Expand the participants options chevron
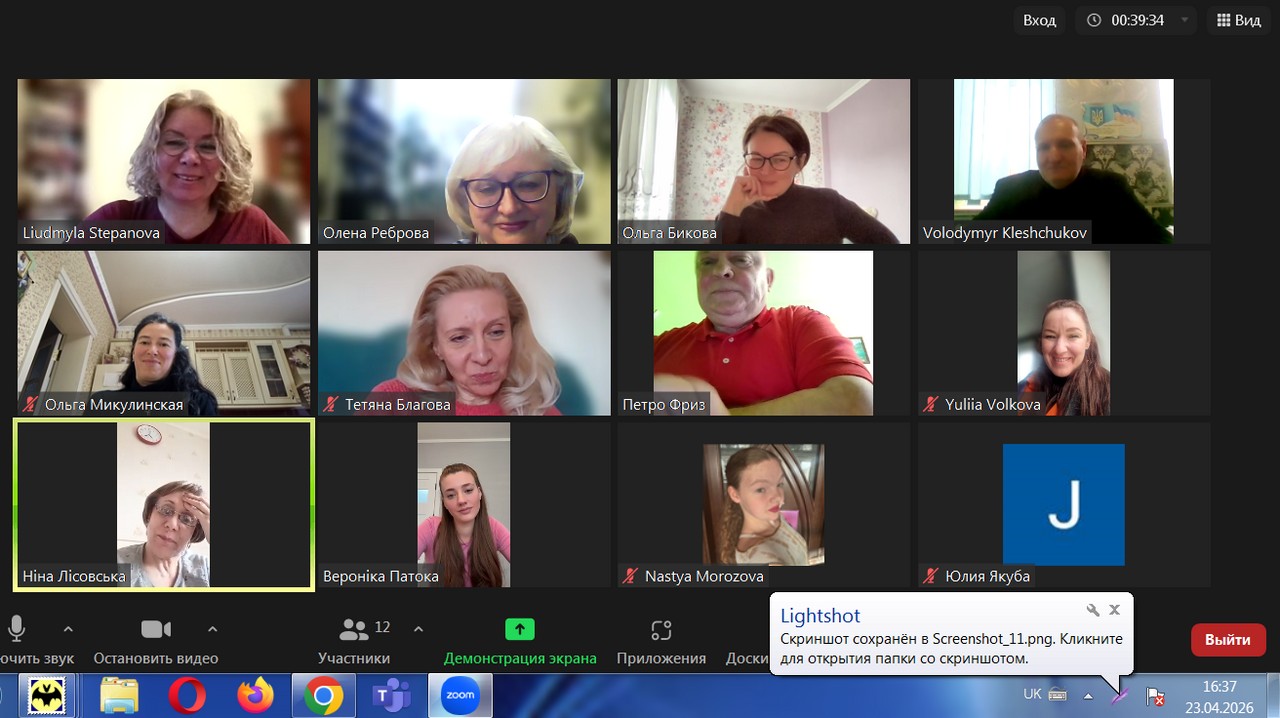The width and height of the screenshot is (1280, 718). click(x=418, y=629)
